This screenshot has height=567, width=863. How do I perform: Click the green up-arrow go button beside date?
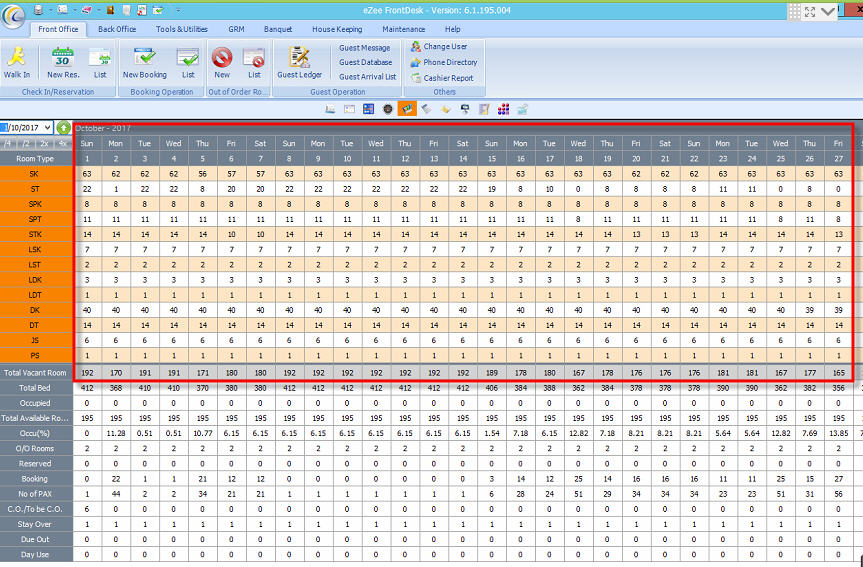[63, 128]
